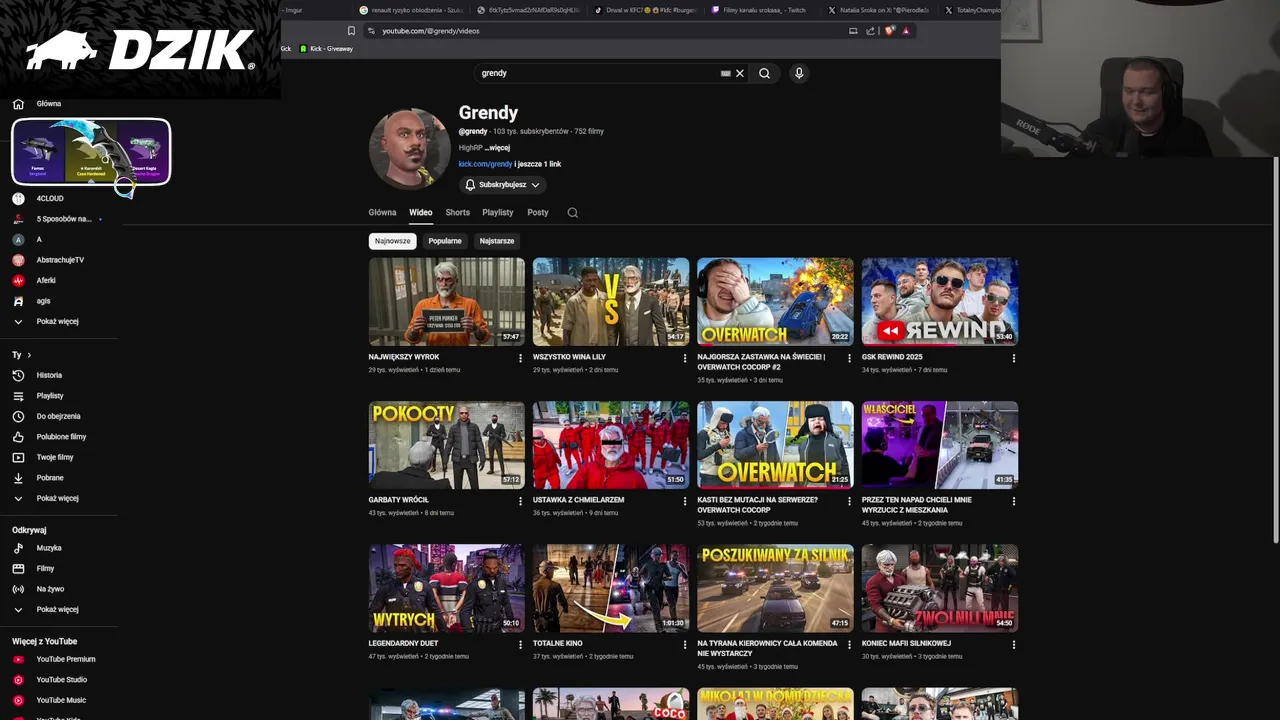
Task: Expand channel description with ...więcej
Action: (498, 148)
